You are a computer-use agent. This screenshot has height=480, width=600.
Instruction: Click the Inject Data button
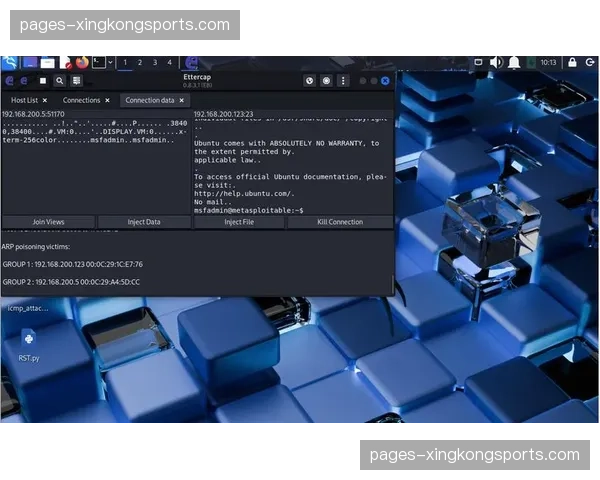144,222
